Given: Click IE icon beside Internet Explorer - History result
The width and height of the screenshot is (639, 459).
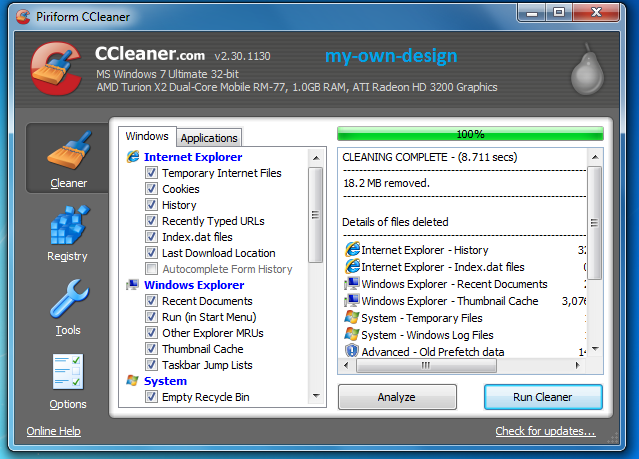Looking at the screenshot, I should pos(352,249).
